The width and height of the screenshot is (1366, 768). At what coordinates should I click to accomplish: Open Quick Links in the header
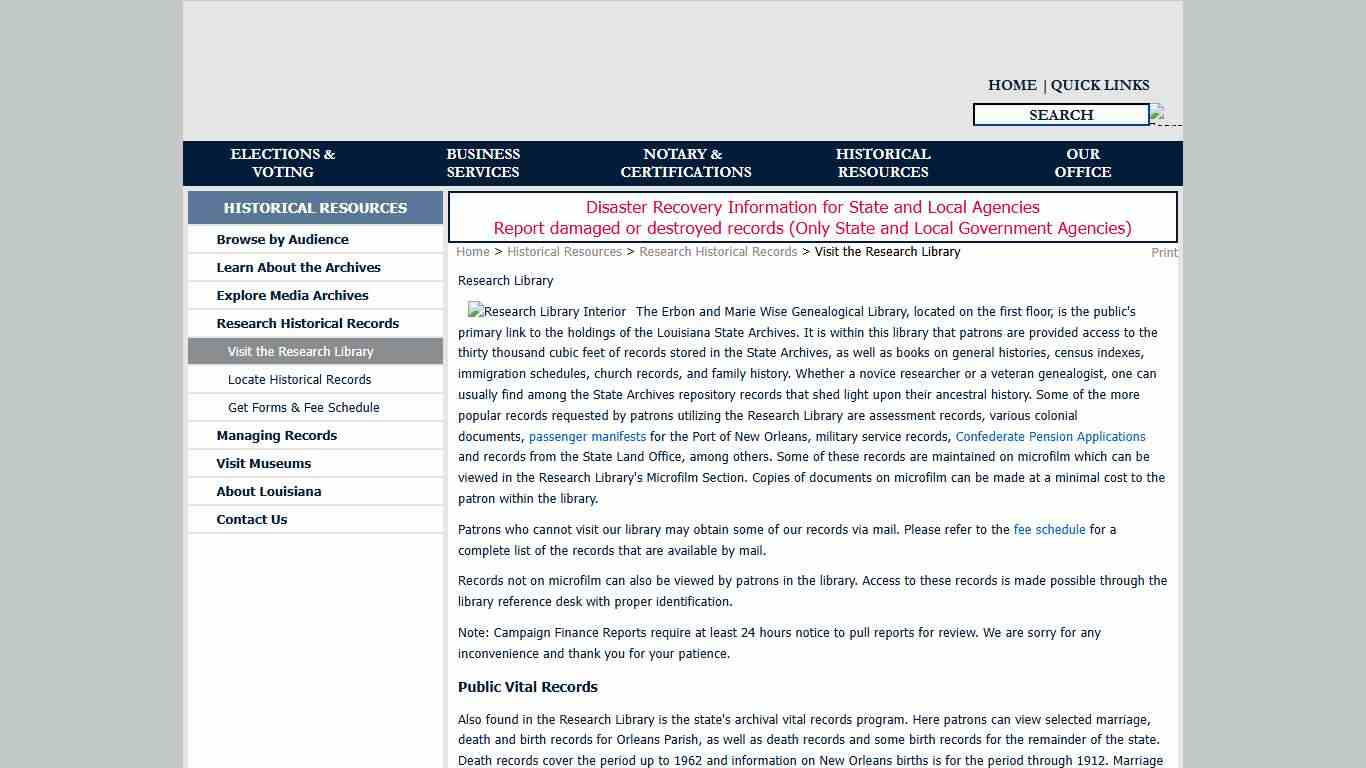pos(1100,85)
